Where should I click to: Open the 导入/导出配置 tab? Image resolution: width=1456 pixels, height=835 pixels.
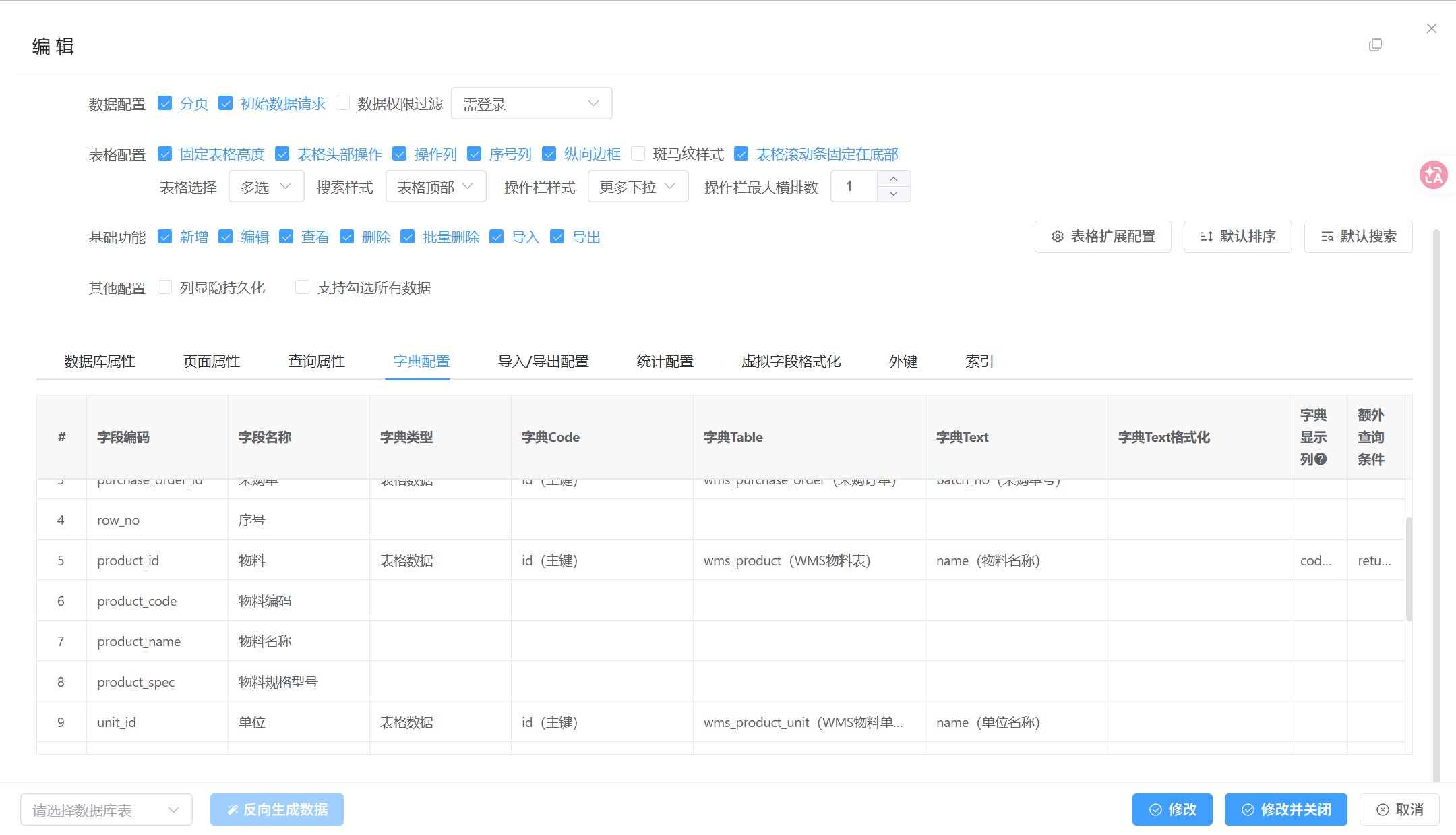click(543, 362)
